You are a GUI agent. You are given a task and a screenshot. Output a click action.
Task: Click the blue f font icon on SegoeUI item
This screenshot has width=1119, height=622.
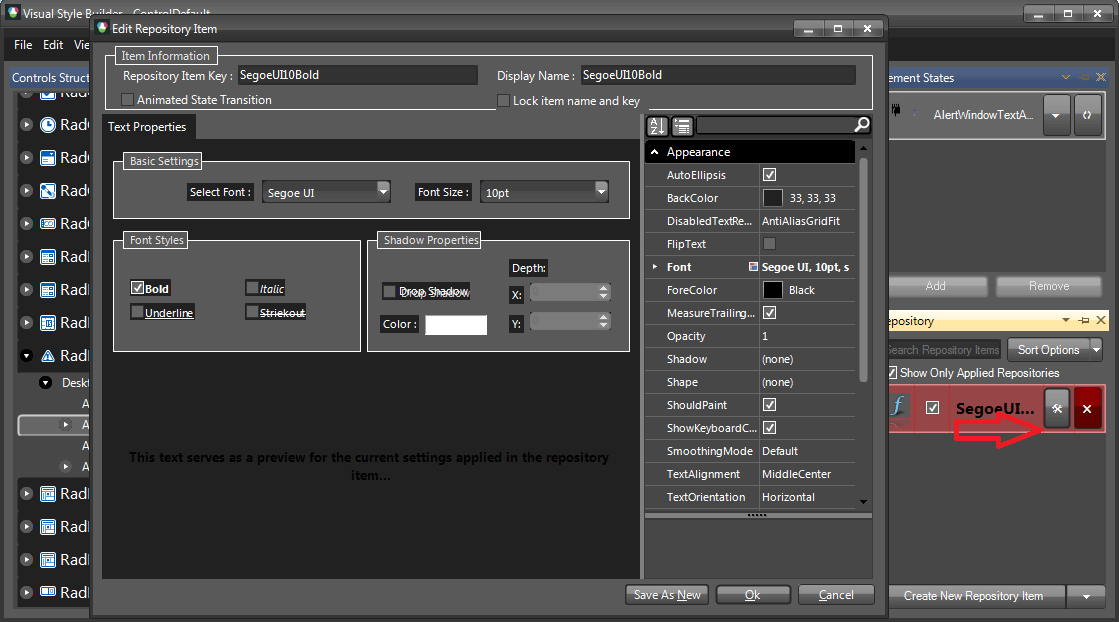click(x=897, y=408)
